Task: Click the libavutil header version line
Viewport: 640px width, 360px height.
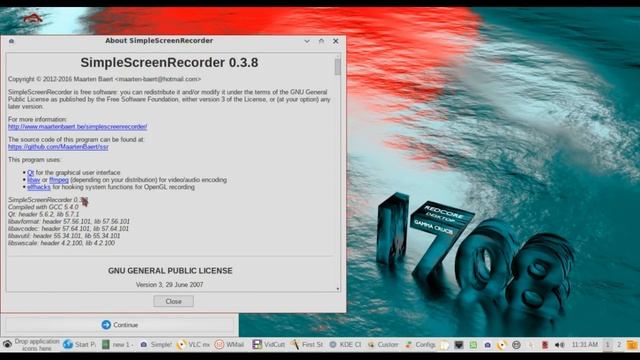Action: click(x=64, y=236)
